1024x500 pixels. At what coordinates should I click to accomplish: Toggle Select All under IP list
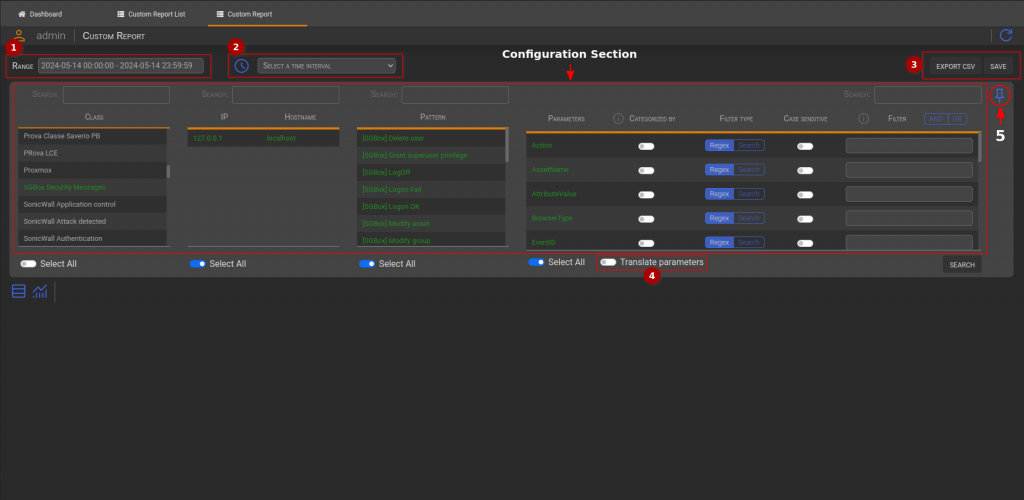(x=198, y=264)
